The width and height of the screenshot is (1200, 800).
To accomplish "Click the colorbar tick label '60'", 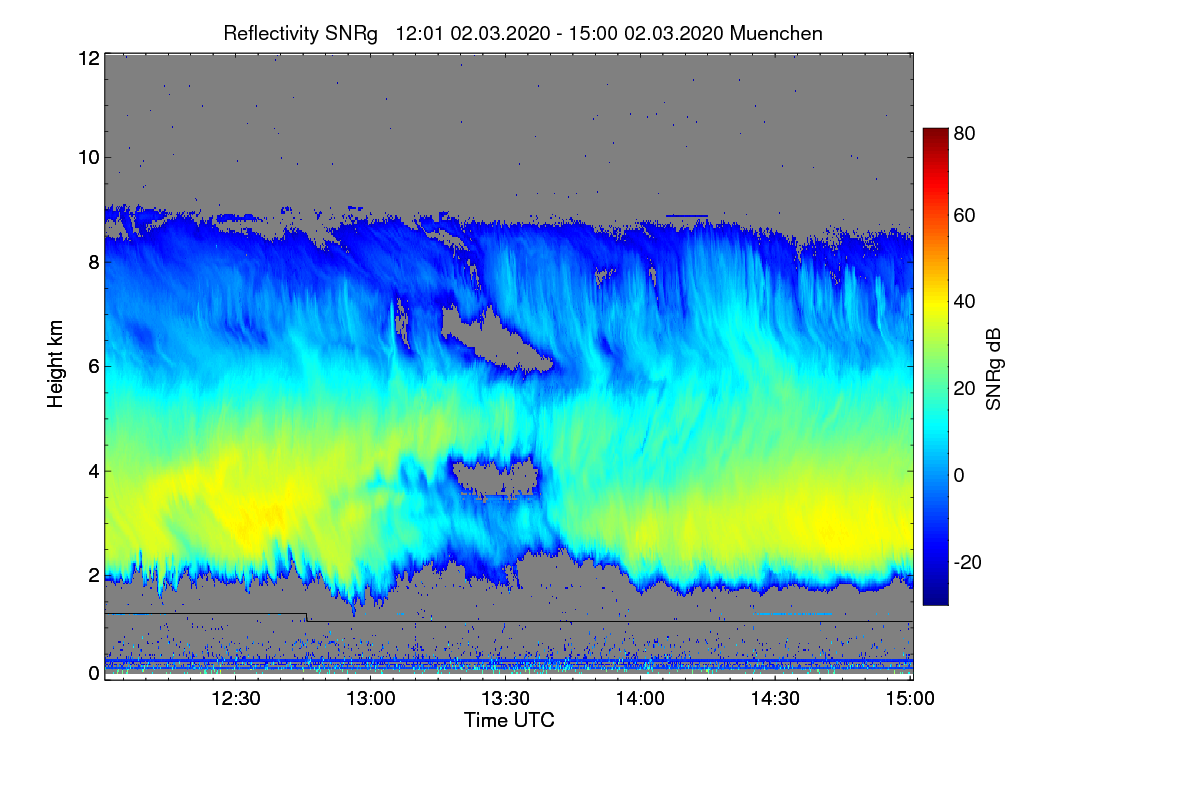I will (x=966, y=216).
